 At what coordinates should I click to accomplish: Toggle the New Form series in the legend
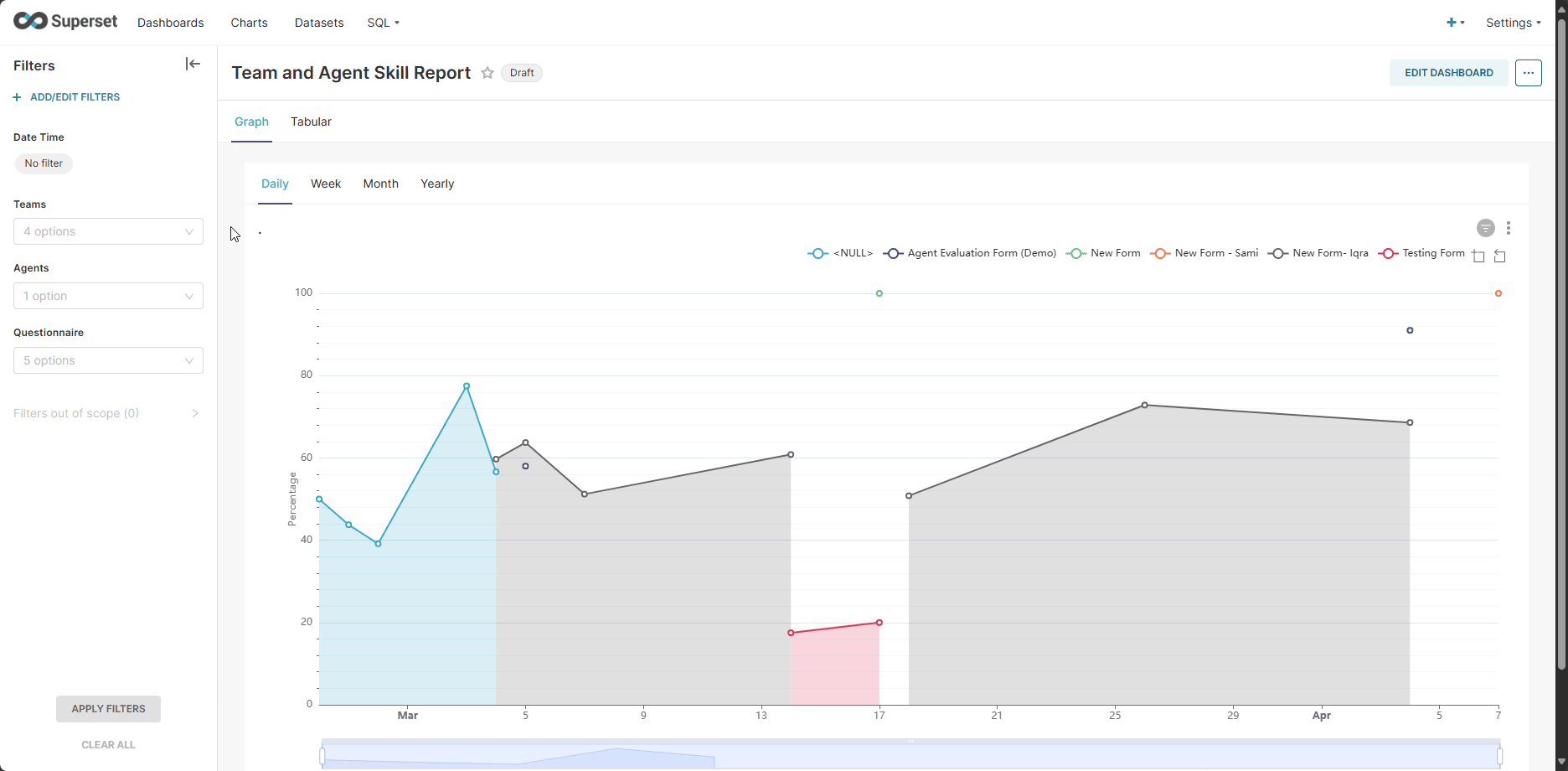pyautogui.click(x=1114, y=253)
